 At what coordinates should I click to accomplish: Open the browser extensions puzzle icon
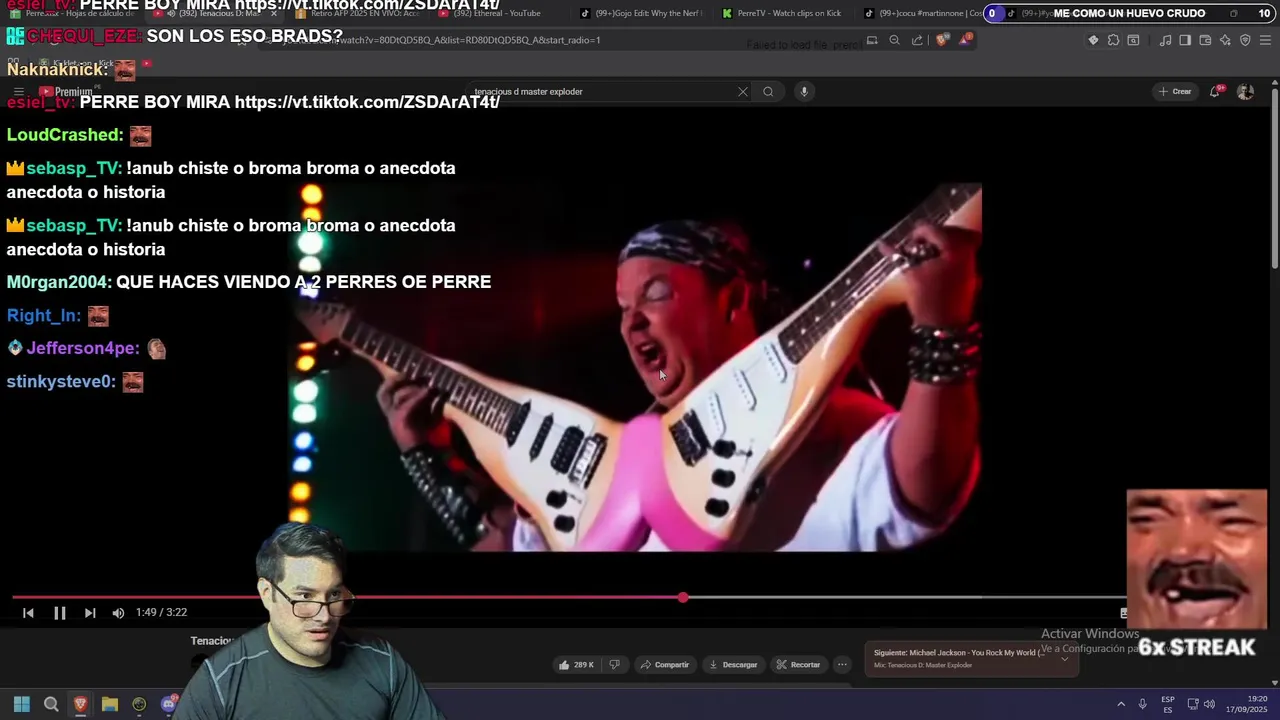(x=1113, y=40)
